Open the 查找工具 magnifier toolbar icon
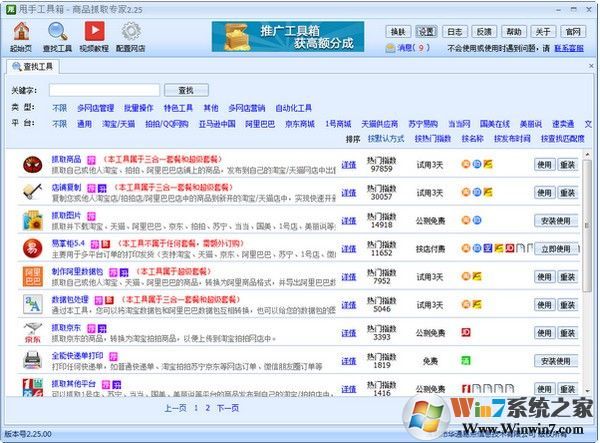Screen dimensions: 600x443 tap(57, 37)
